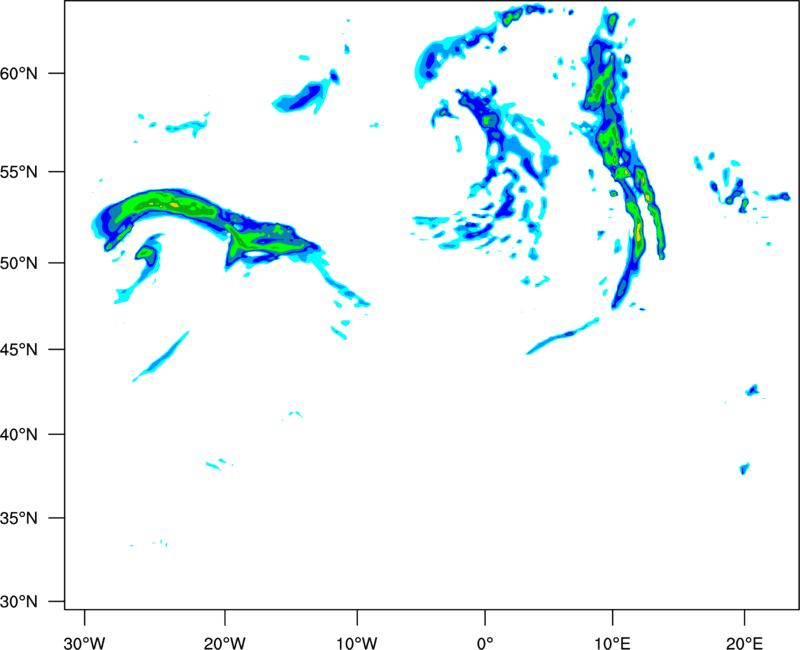Click the 0° longitude axis label
The width and height of the screenshot is (800, 650).
[485, 643]
